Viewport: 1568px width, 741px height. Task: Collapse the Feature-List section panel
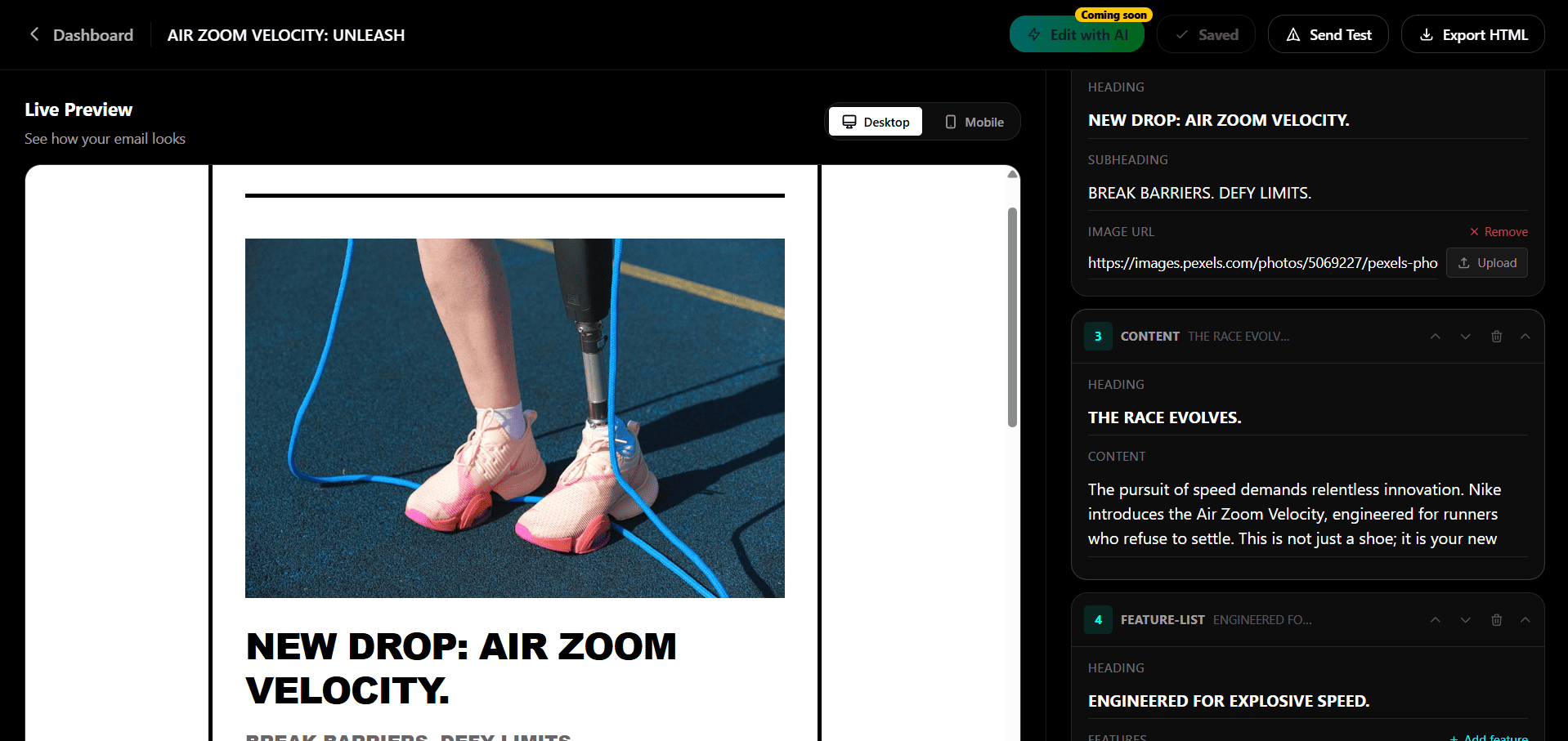coord(1525,619)
